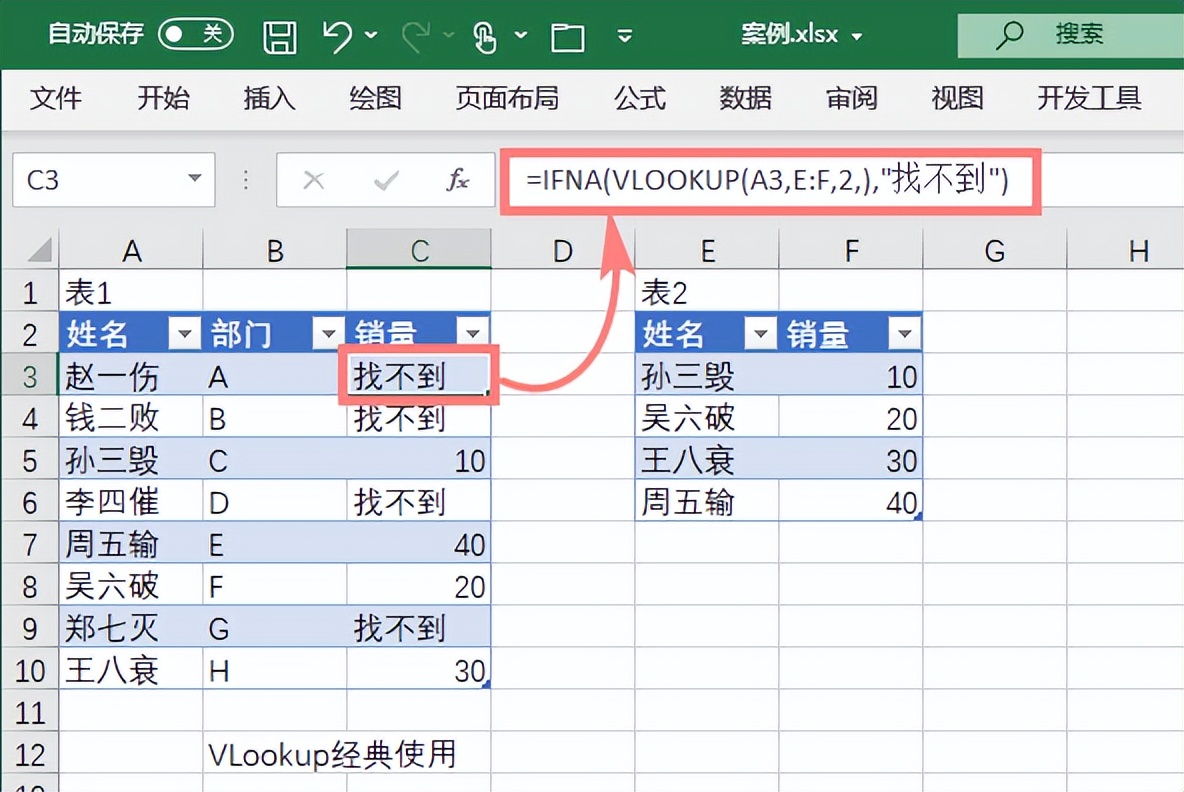Switch to the 插入 ribbon tab
This screenshot has width=1184, height=792.
[x=269, y=98]
